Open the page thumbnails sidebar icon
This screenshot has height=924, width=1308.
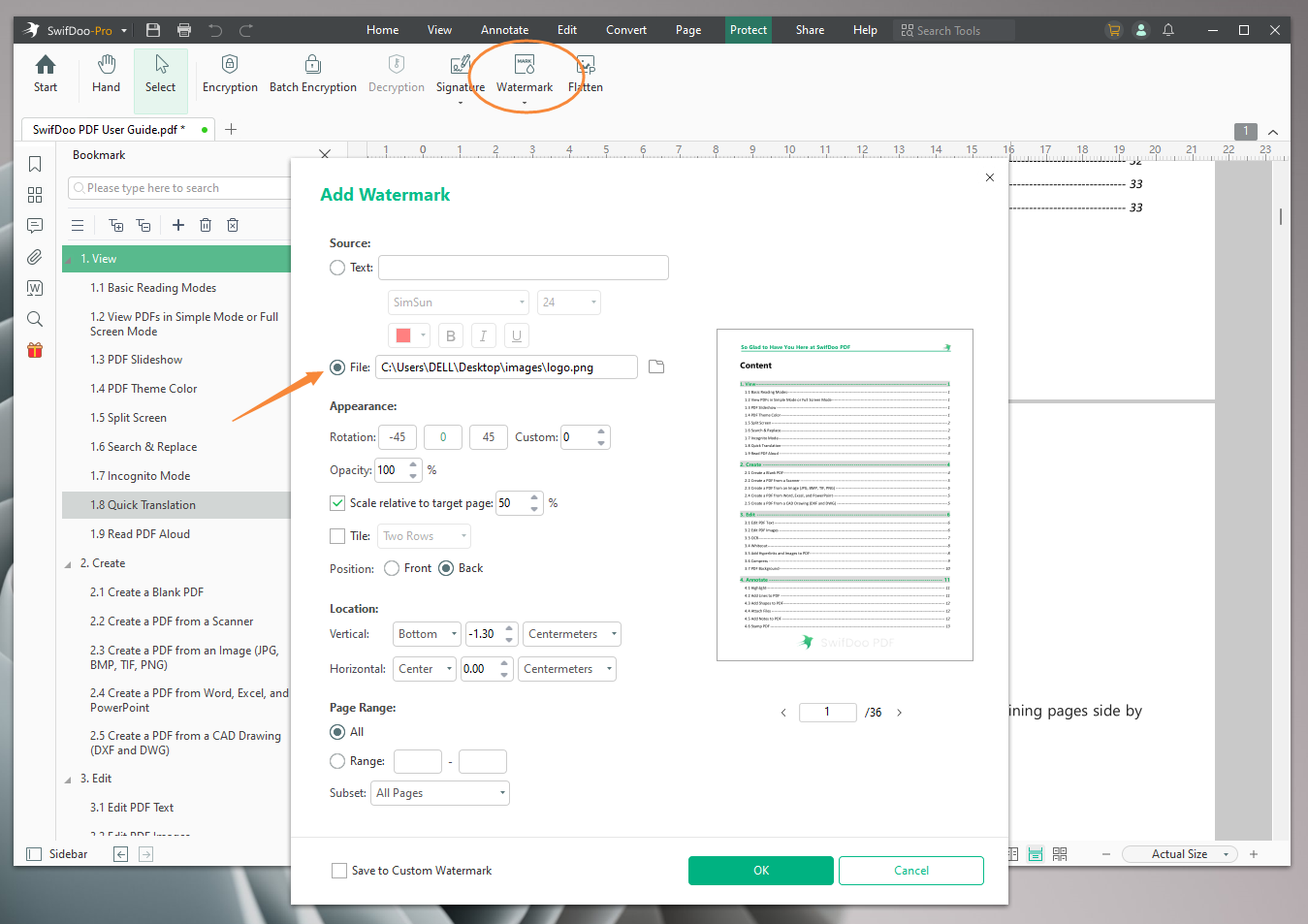pyautogui.click(x=35, y=195)
